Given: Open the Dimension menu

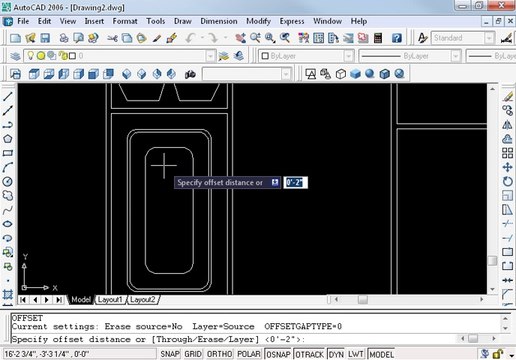Looking at the screenshot, I should 219,21.
